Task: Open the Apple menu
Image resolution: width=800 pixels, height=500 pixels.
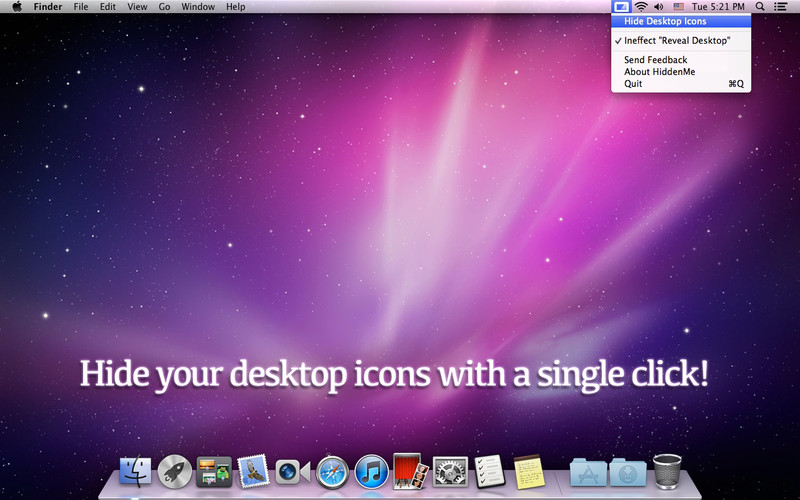Action: [17, 7]
